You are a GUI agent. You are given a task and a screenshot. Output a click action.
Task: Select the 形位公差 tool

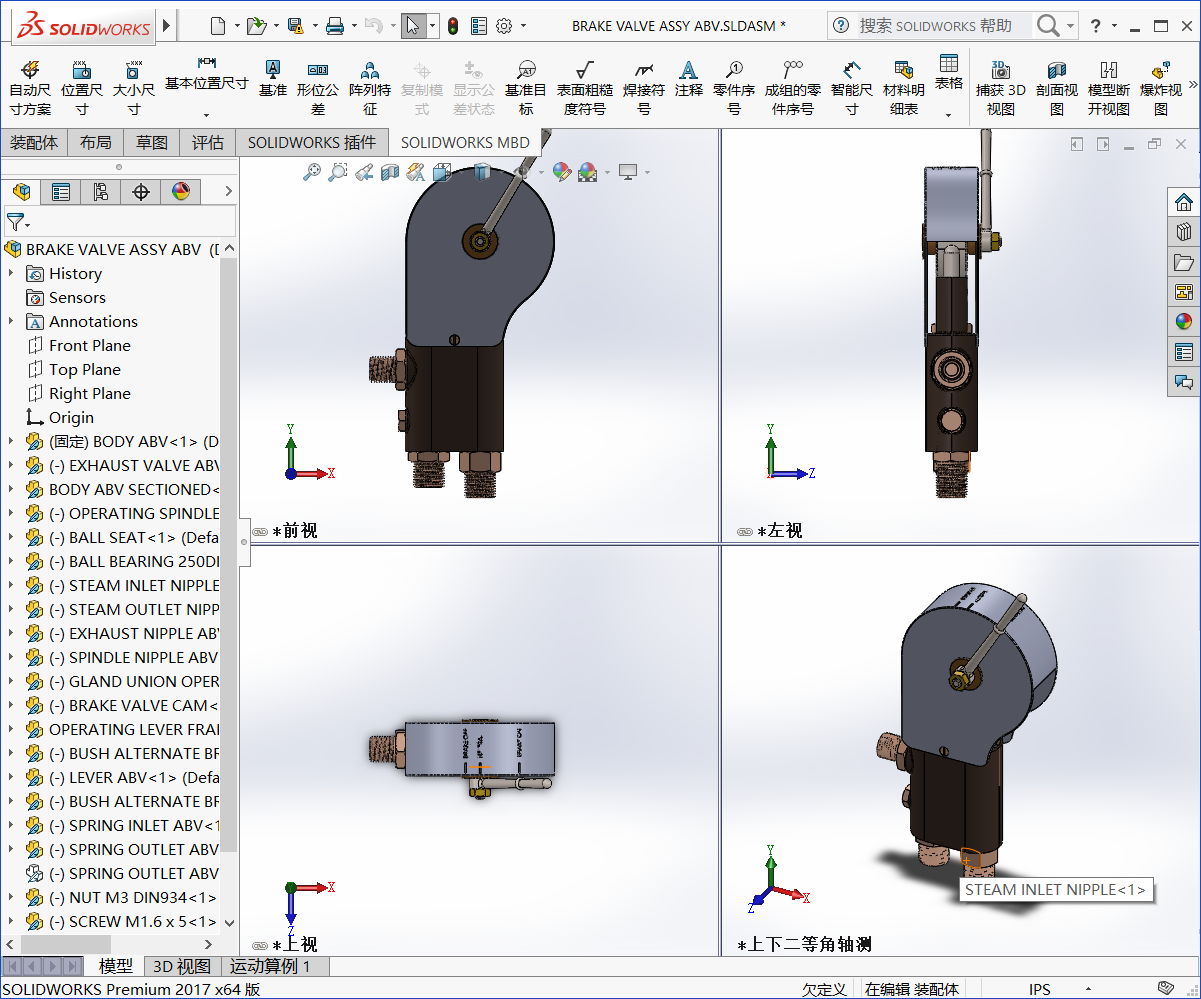pyautogui.click(x=318, y=86)
